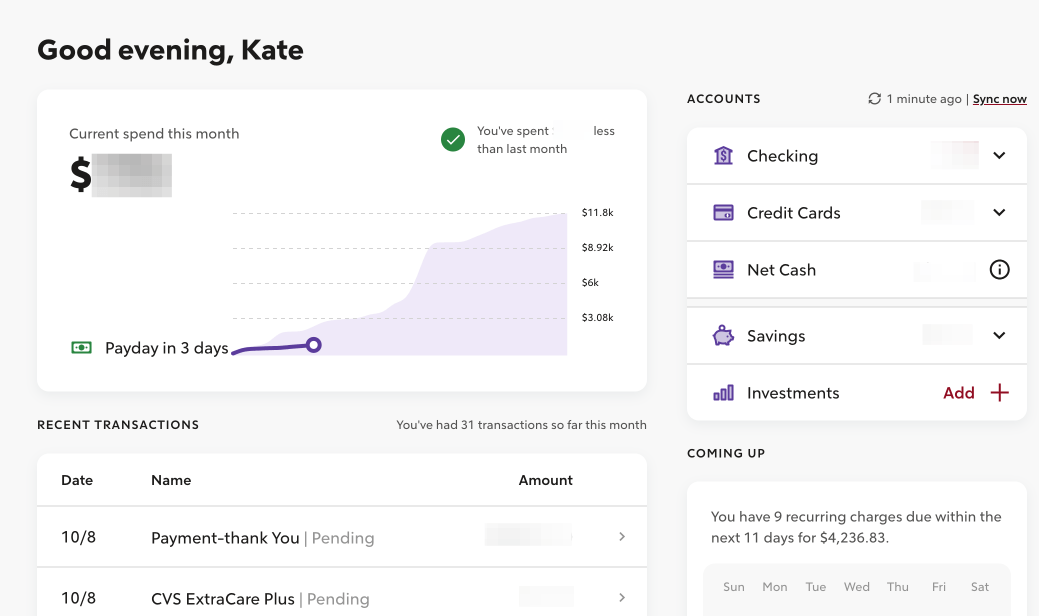
Task: Click the Savings account label
Action: tap(776, 336)
